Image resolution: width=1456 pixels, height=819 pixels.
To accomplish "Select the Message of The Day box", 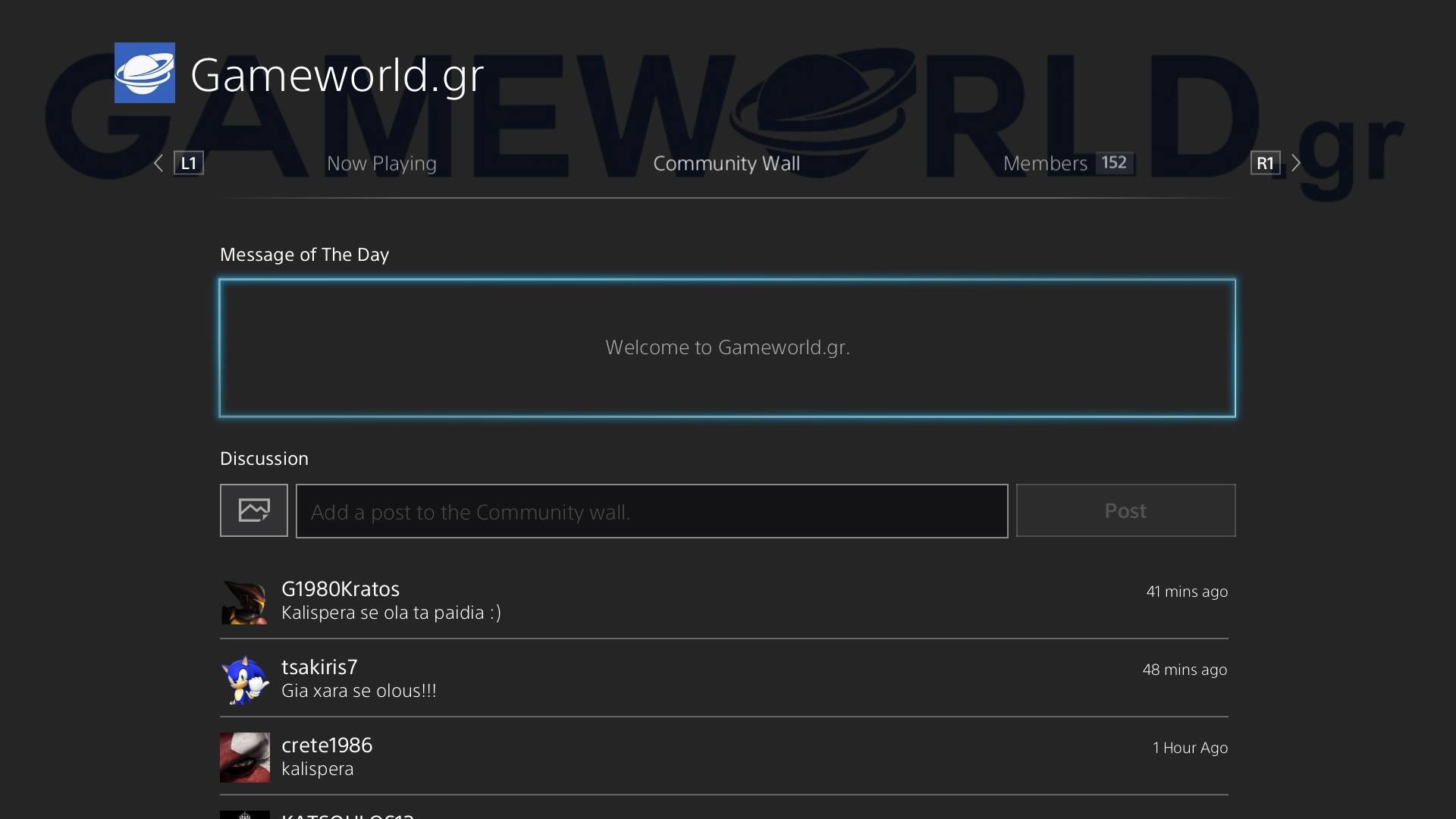I will [726, 348].
